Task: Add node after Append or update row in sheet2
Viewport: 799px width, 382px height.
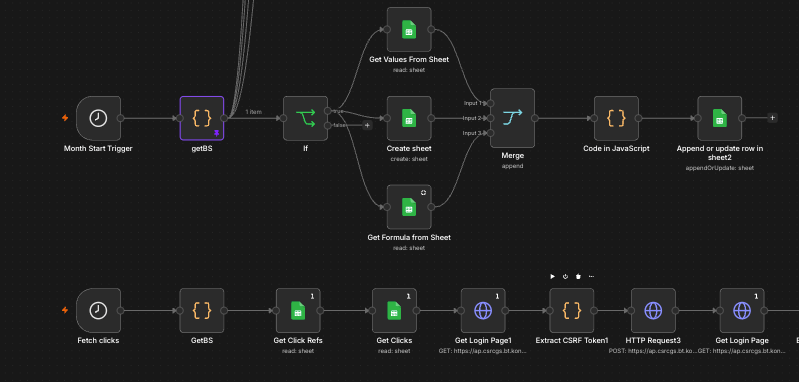Action: [773, 118]
